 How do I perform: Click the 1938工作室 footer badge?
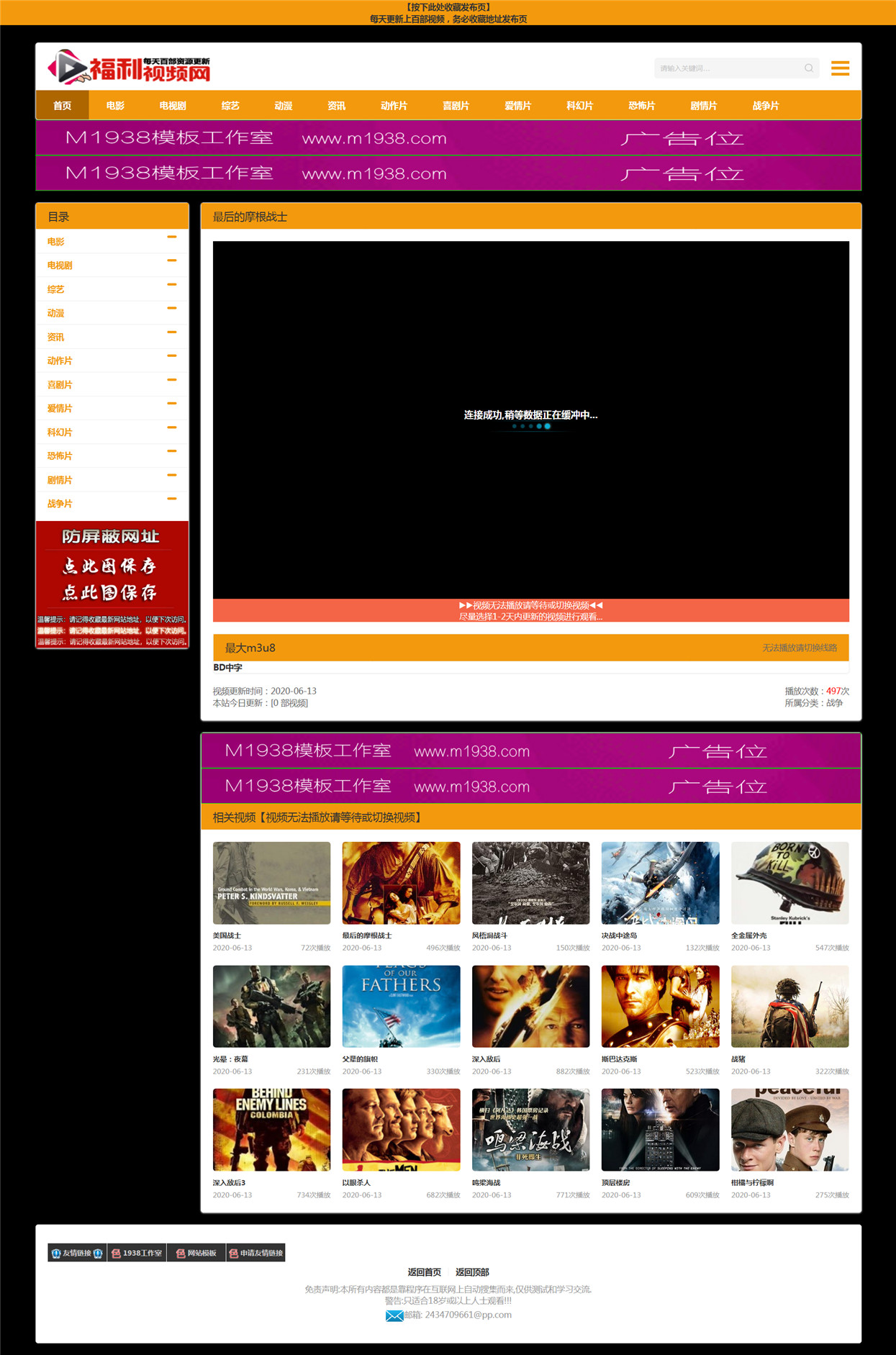click(x=137, y=1253)
